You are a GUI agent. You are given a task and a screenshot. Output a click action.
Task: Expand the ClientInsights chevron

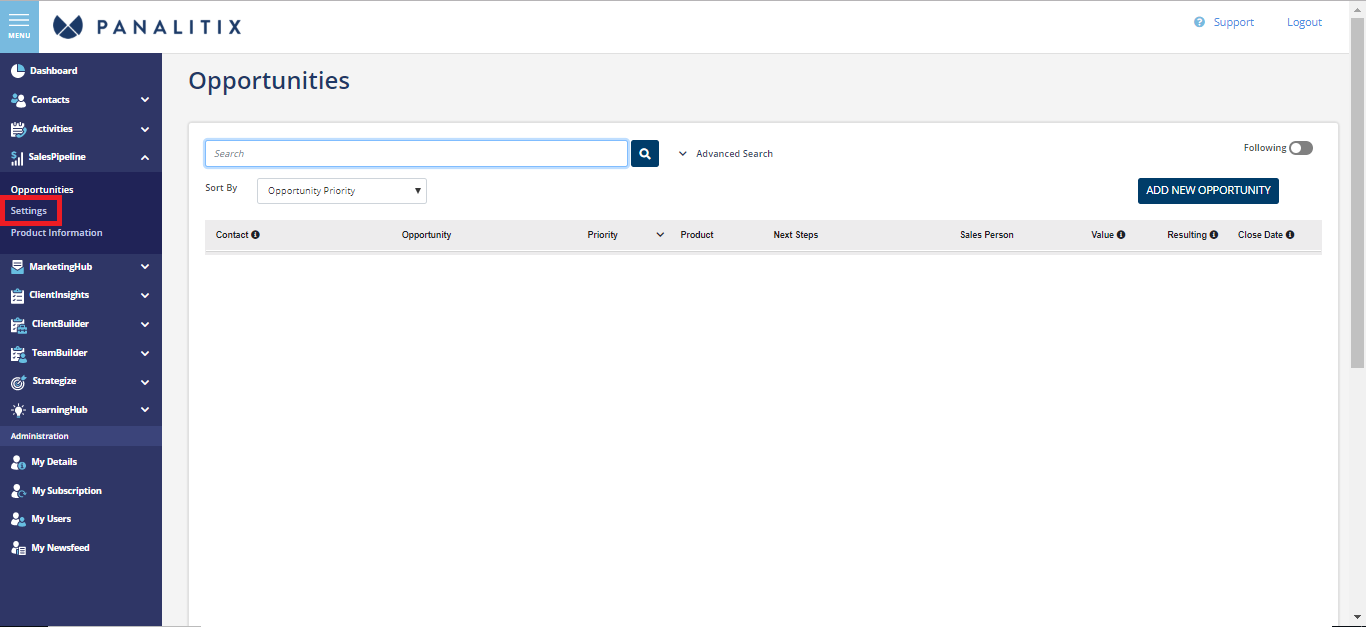pyautogui.click(x=145, y=296)
